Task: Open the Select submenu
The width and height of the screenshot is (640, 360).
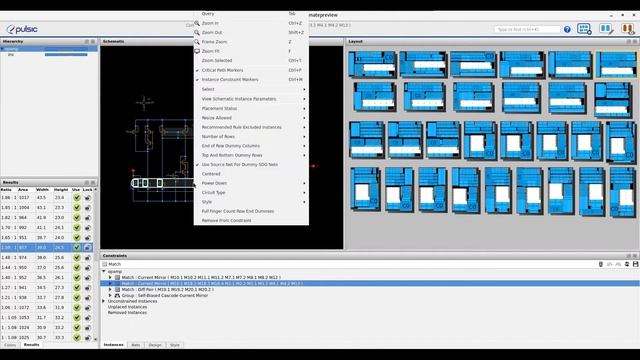Action: pyautogui.click(x=251, y=89)
